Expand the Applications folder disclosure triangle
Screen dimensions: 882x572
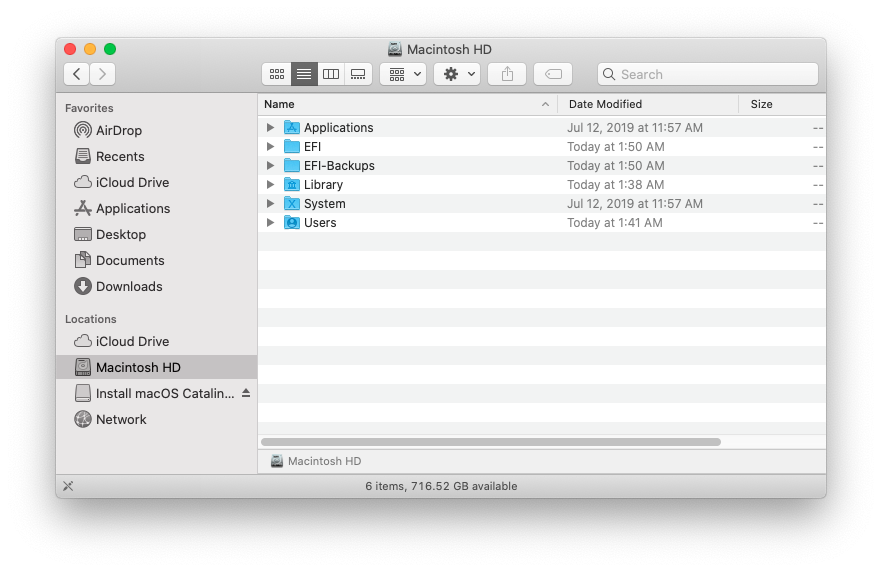(270, 128)
